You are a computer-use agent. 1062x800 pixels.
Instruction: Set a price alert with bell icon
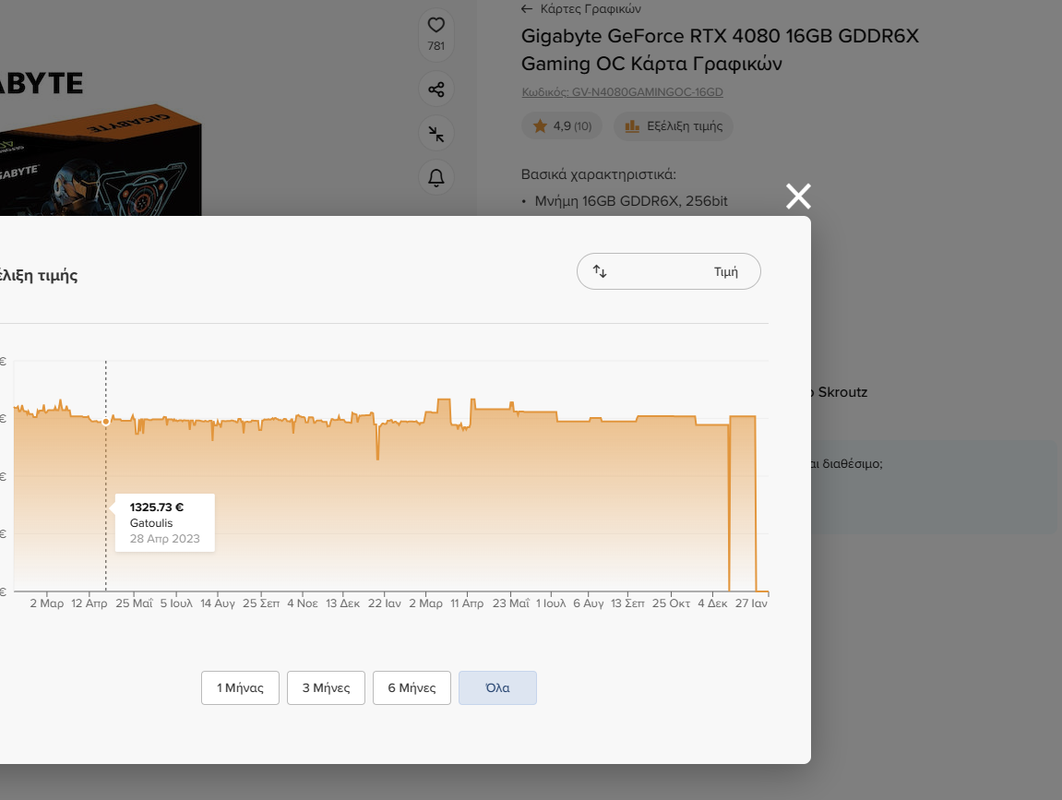(x=436, y=177)
